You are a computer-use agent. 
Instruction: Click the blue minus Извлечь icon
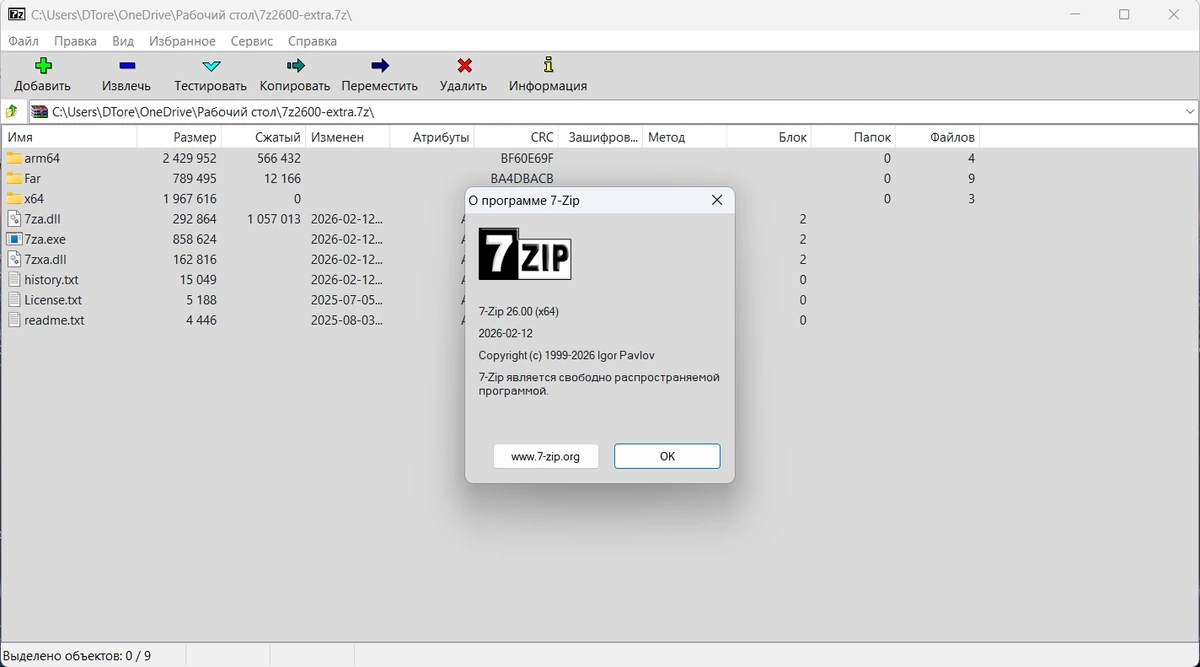point(127,66)
